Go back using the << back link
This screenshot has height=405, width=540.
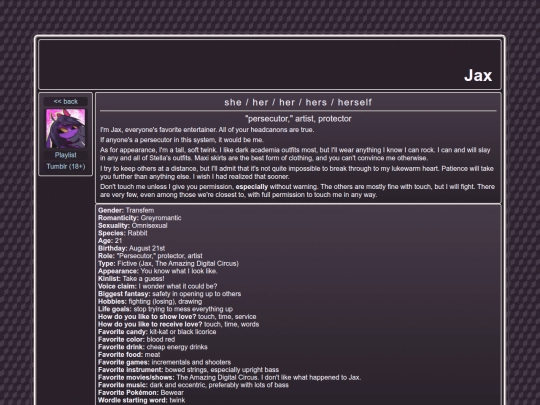[65, 102]
